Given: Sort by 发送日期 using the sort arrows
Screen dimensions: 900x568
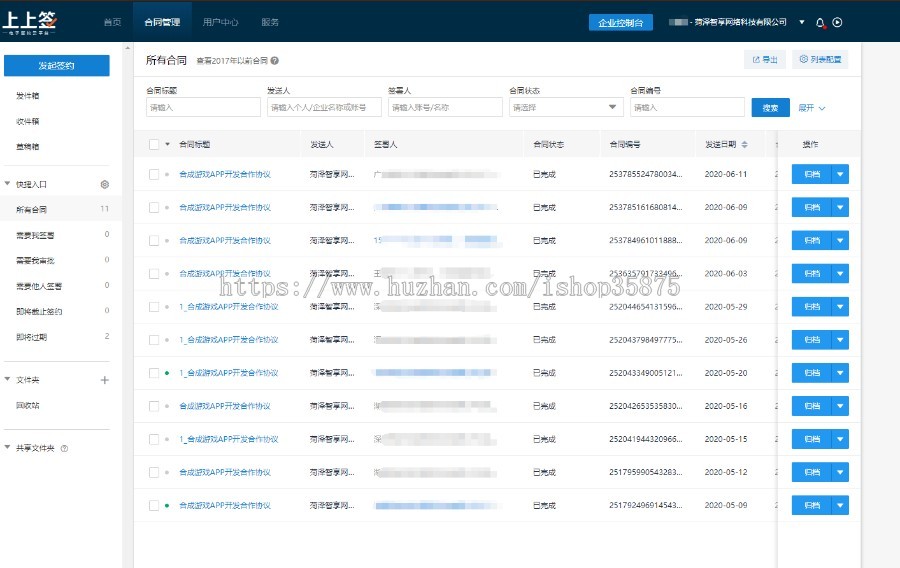Looking at the screenshot, I should point(744,144).
